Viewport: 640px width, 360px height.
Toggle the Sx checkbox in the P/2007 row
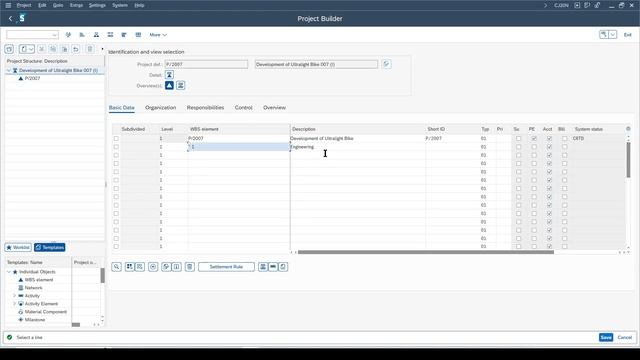point(518,138)
